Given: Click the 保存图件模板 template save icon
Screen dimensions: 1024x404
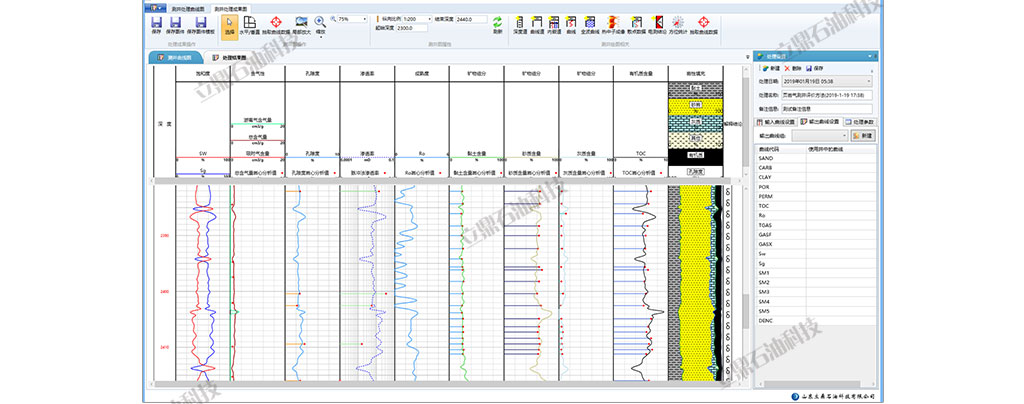Looking at the screenshot, I should 200,23.
